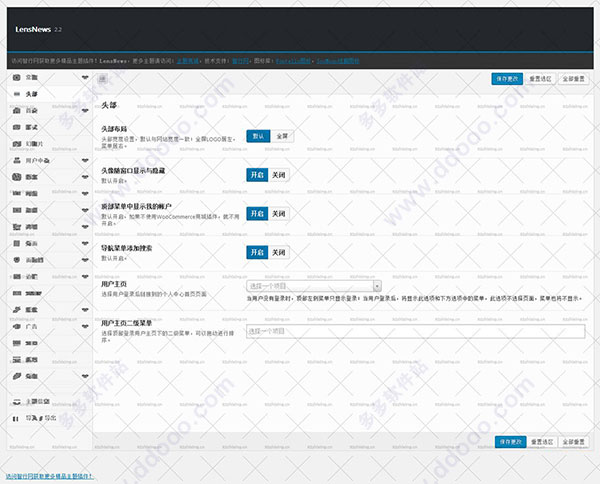Click the camera icon in the first sidebar row
Screen dimensions: 600x484
tap(16, 77)
